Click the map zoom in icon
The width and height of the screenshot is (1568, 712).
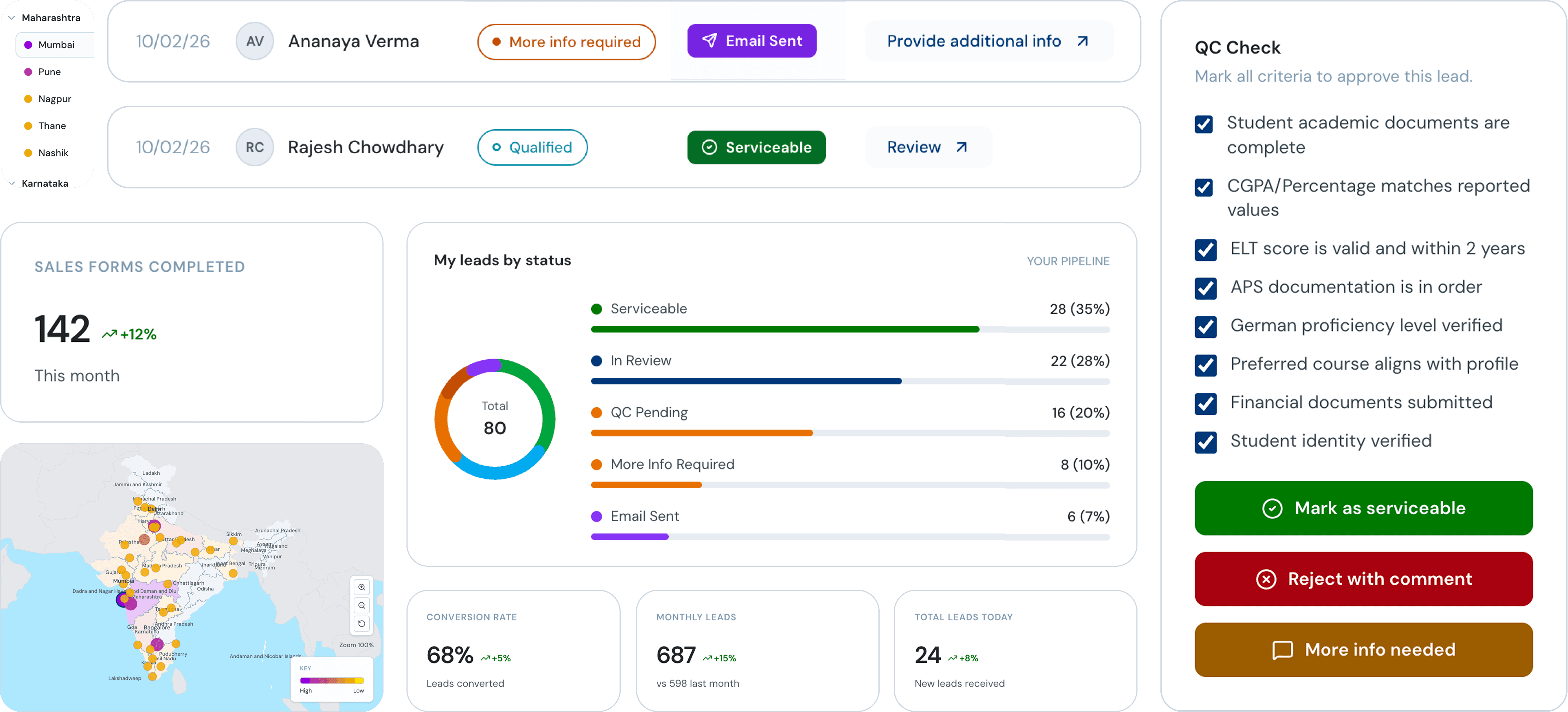tap(362, 587)
